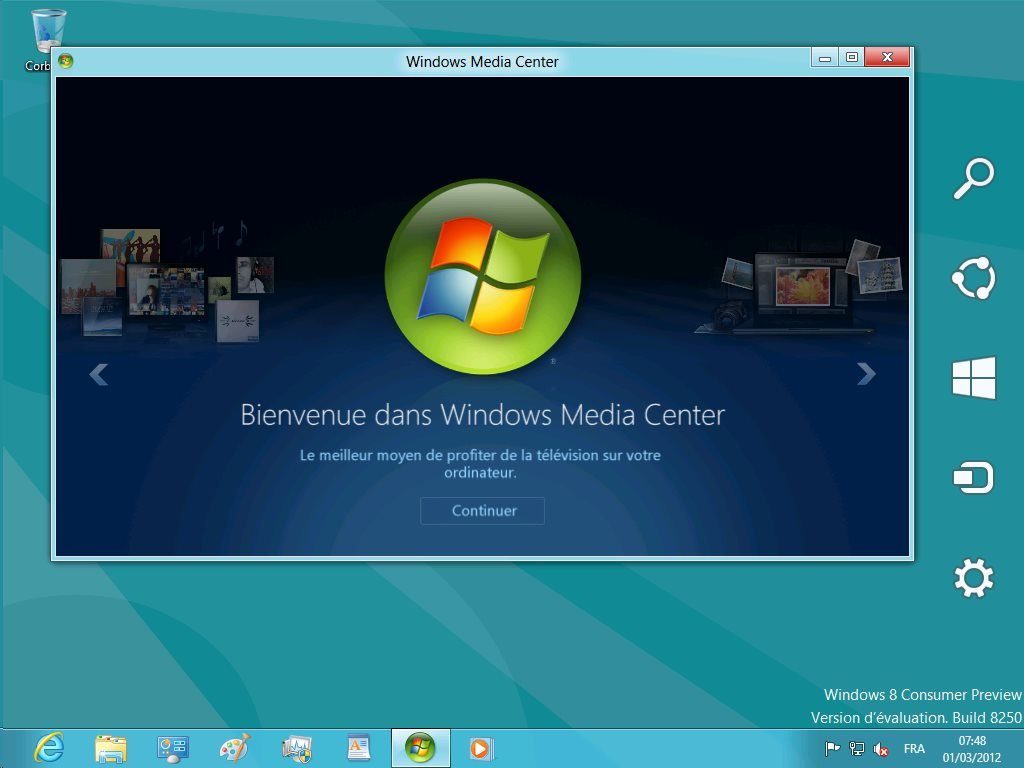Open Task Manager taskbar icon
The image size is (1024, 768).
[x=296, y=748]
